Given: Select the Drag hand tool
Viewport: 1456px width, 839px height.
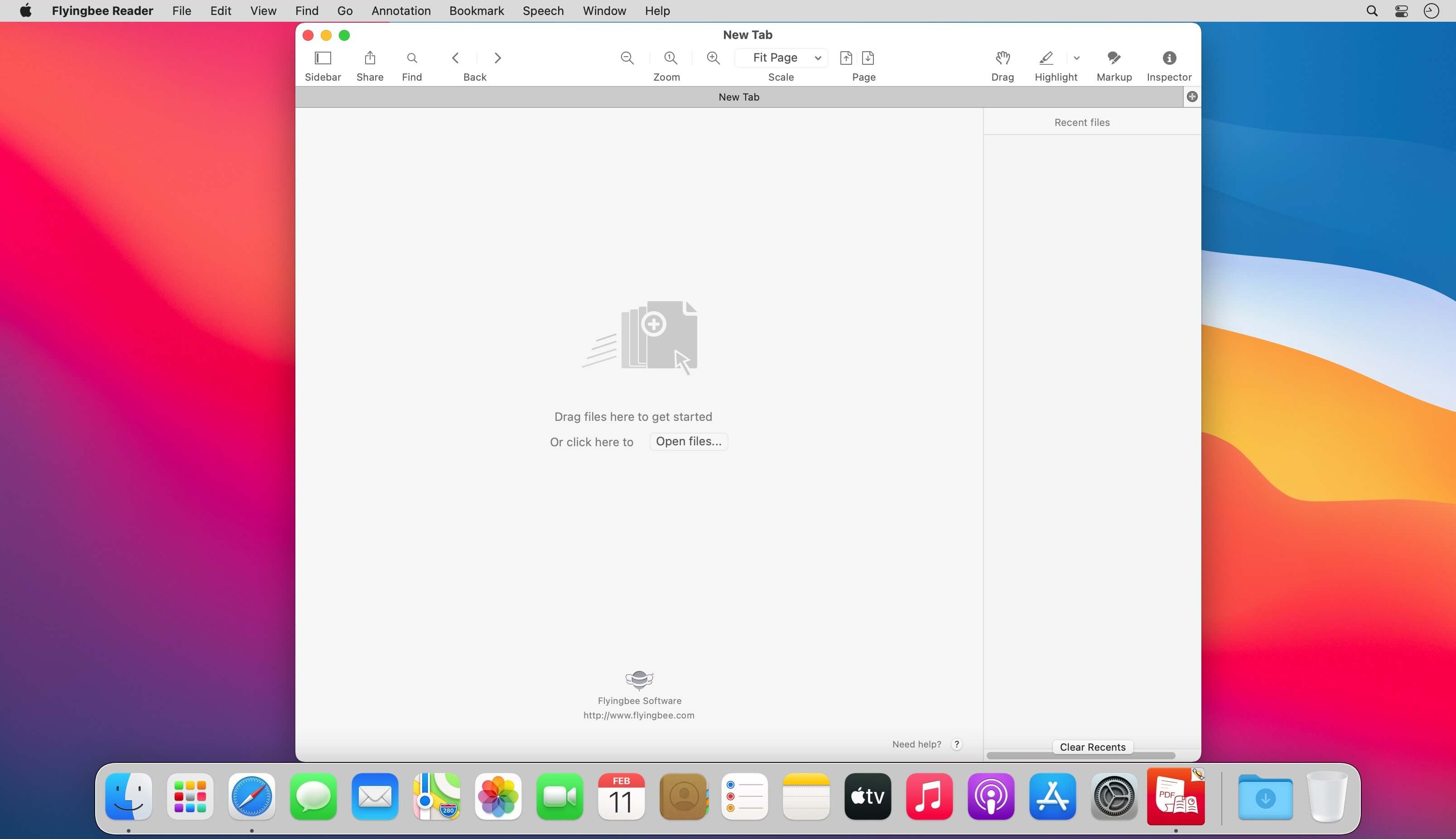Looking at the screenshot, I should point(1002,58).
